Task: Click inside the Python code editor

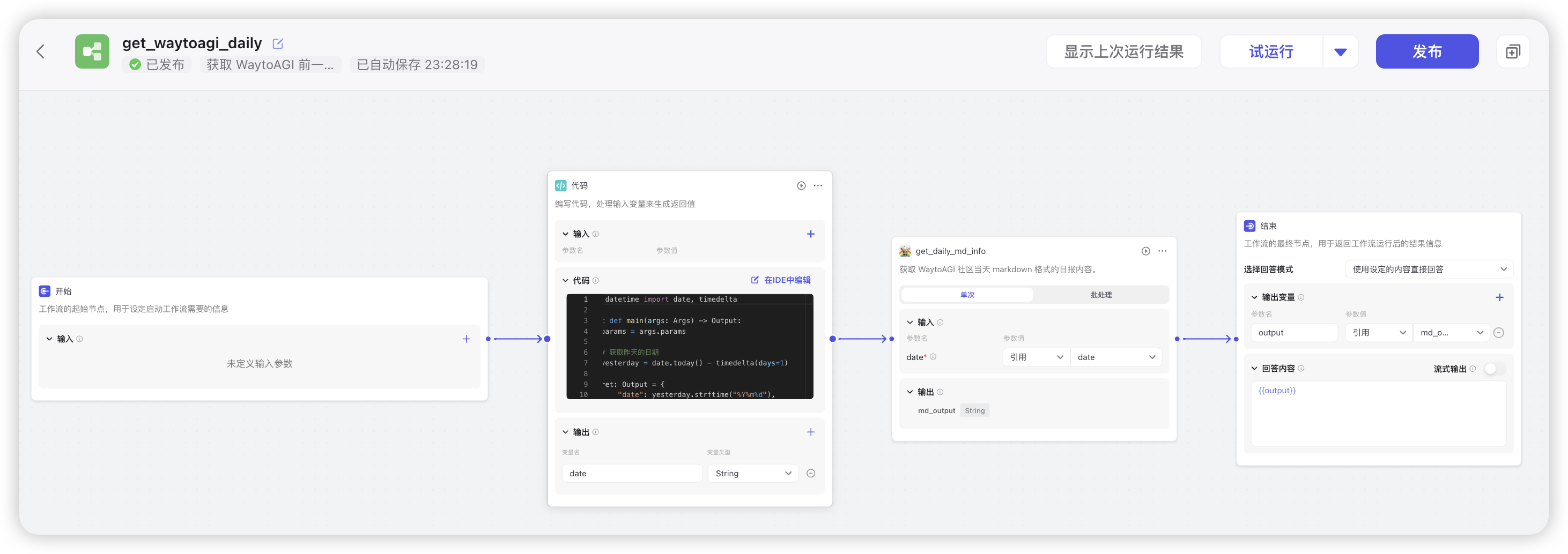Action: [690, 347]
